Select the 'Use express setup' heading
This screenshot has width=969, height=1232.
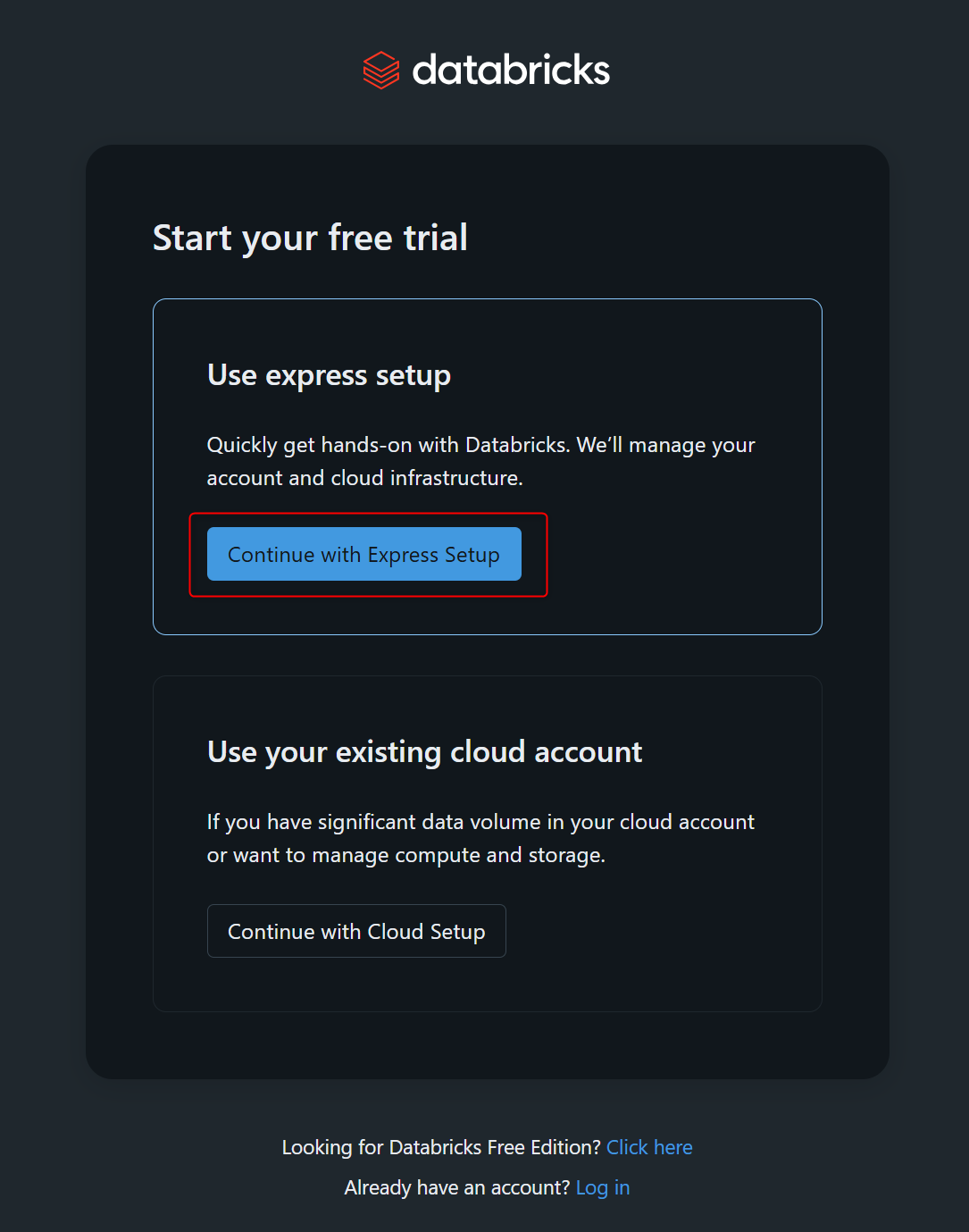coord(329,375)
